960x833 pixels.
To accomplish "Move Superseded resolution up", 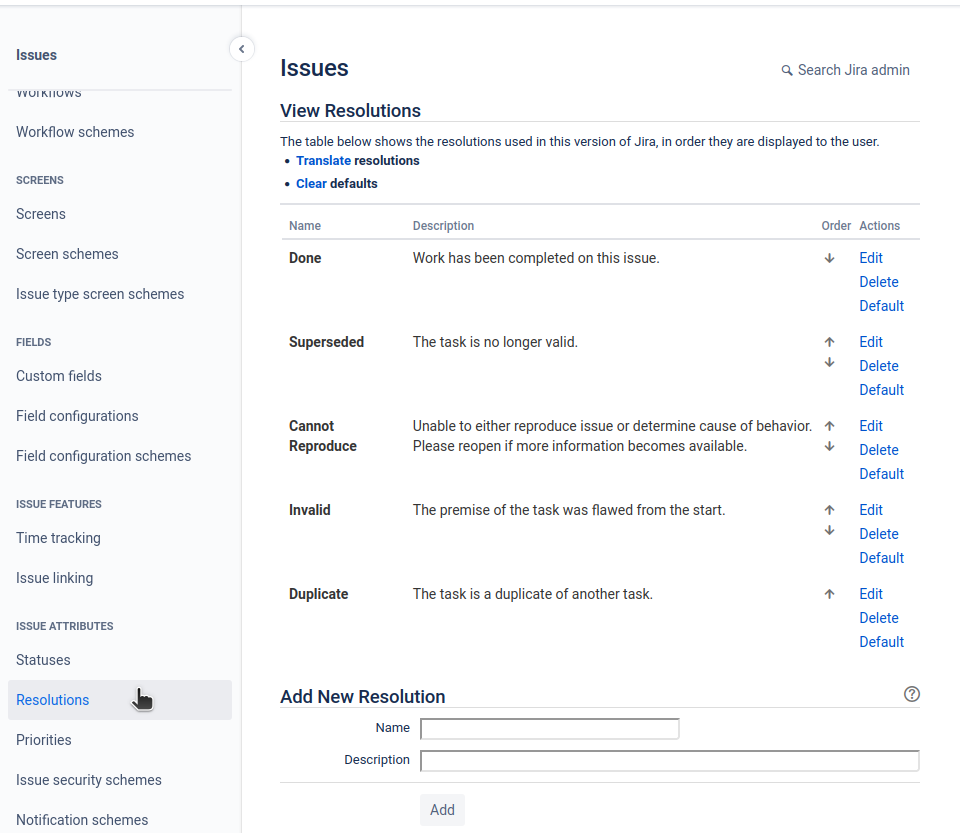I will (829, 342).
